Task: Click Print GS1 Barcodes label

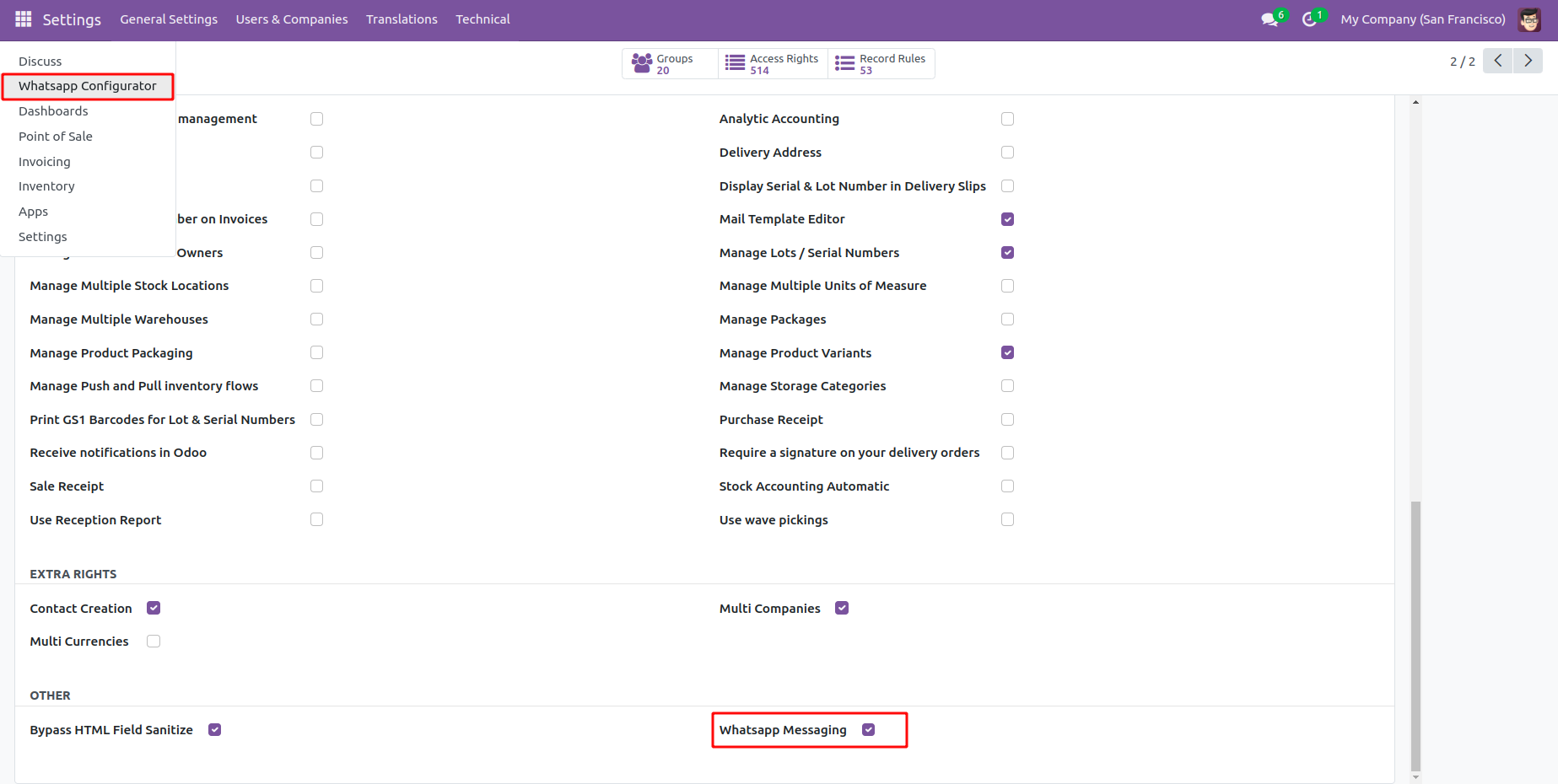Action: [163, 420]
